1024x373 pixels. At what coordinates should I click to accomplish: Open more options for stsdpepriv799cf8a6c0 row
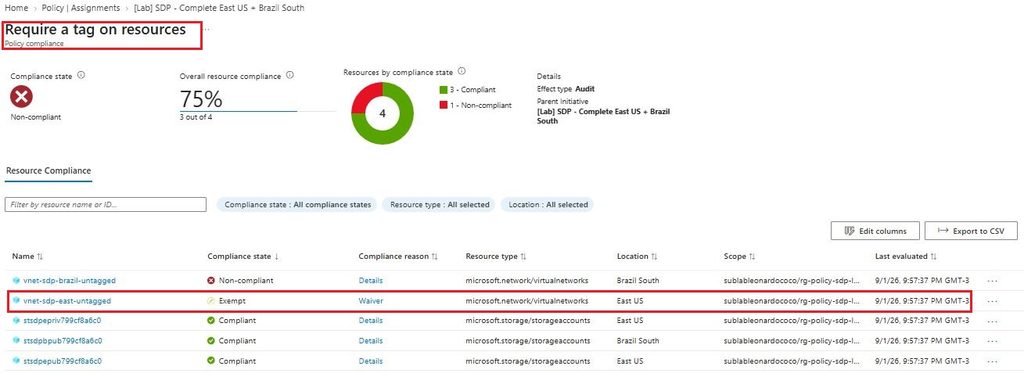pyautogui.click(x=993, y=321)
